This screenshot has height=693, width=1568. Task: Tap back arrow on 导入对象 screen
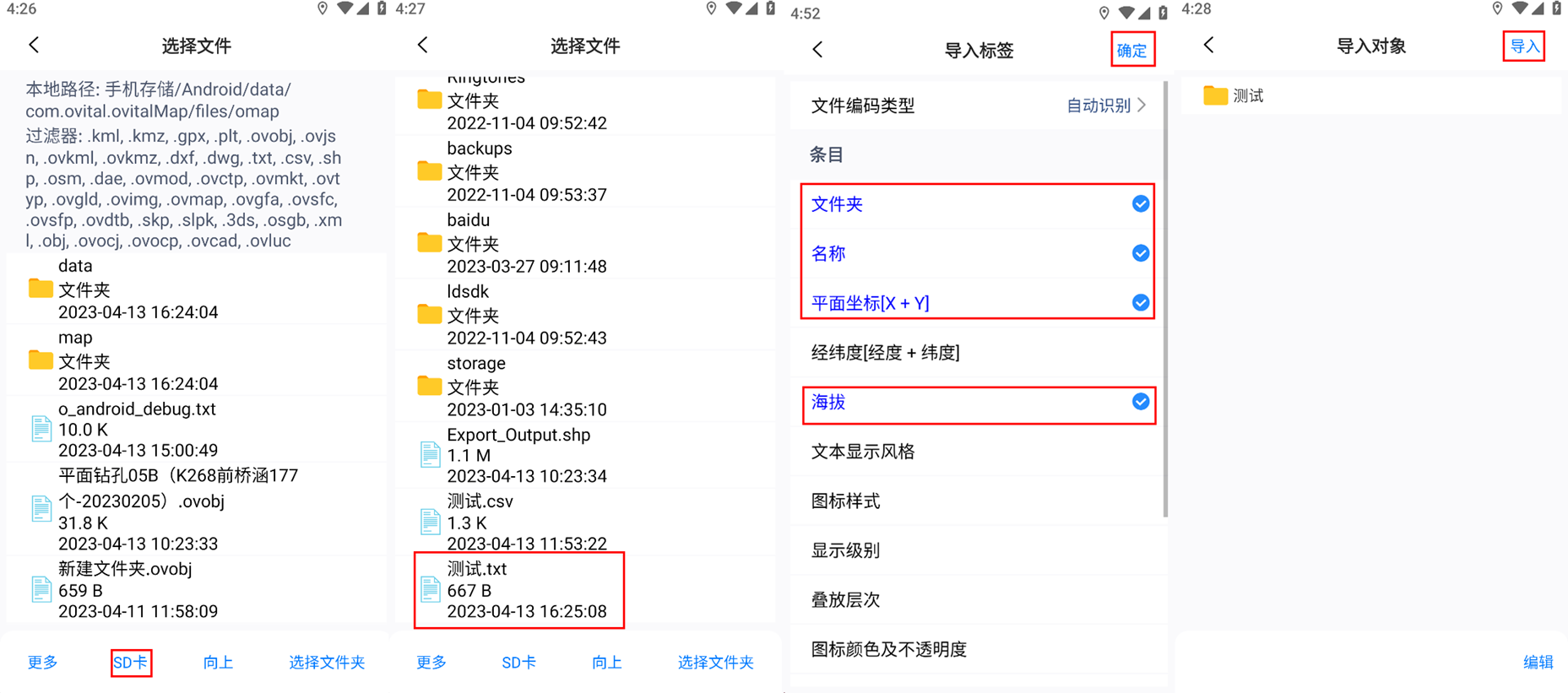[1208, 46]
